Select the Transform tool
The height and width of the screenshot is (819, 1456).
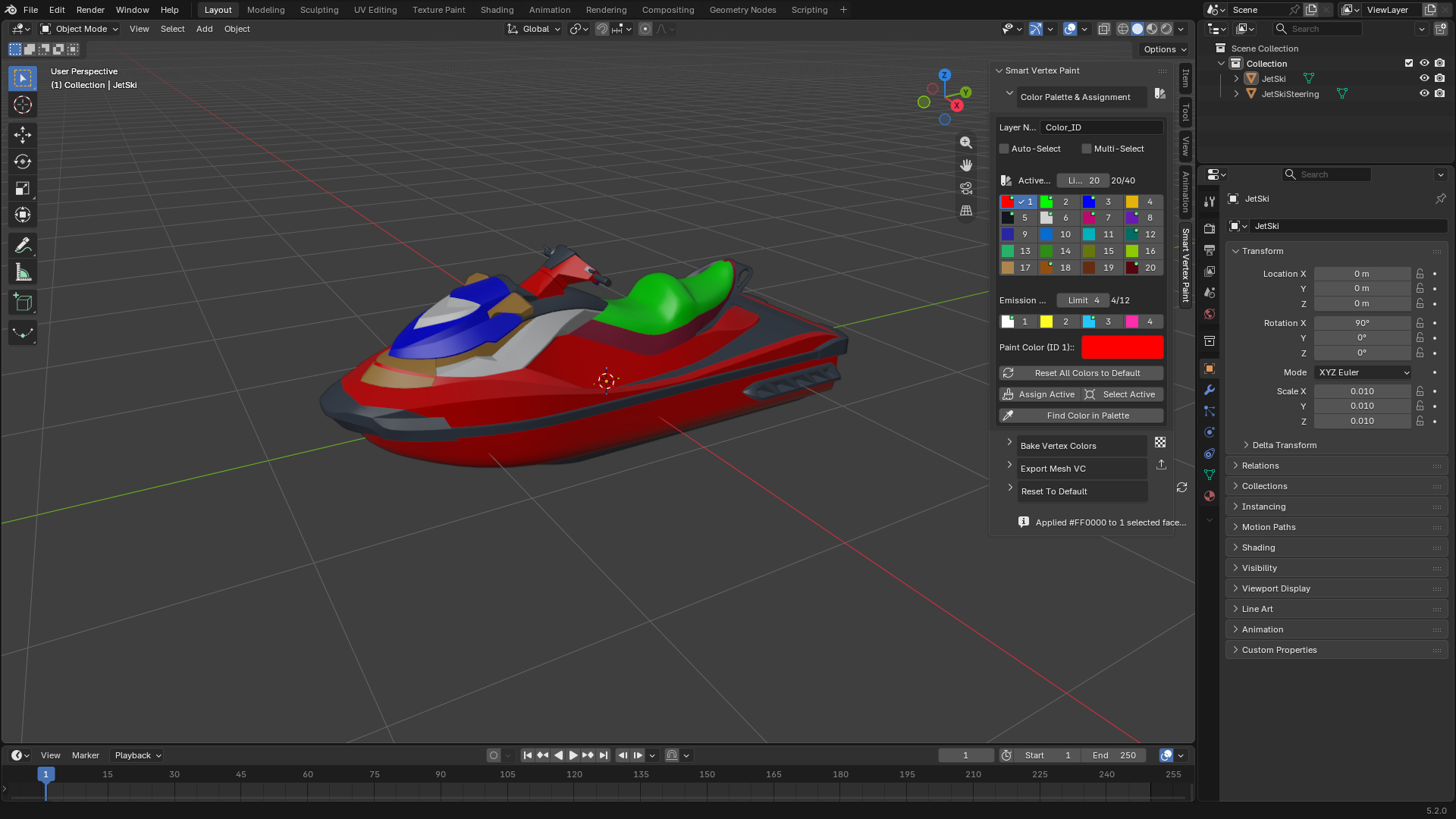pos(23,215)
